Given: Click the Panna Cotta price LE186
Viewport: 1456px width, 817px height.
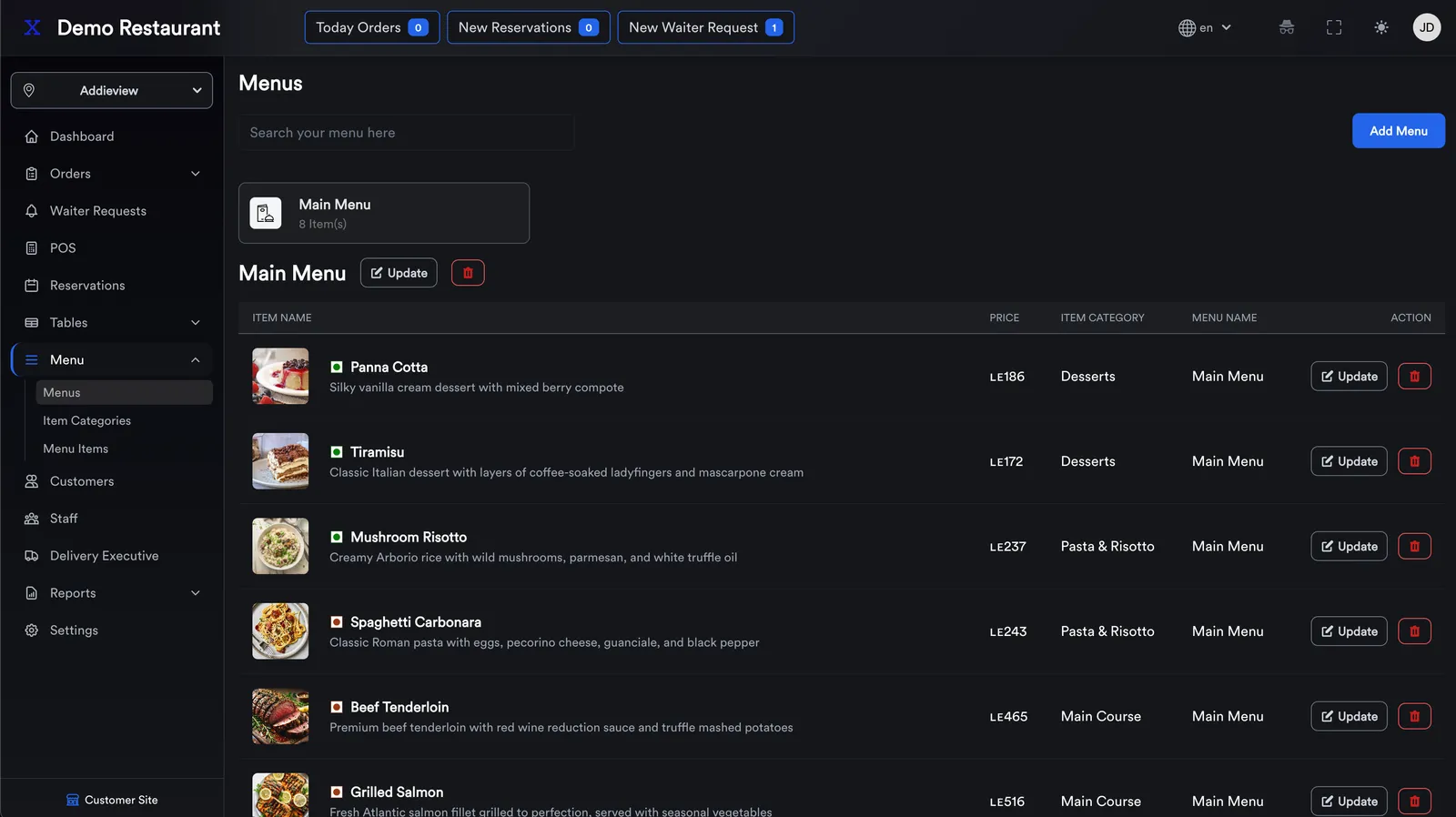Looking at the screenshot, I should (x=1007, y=377).
